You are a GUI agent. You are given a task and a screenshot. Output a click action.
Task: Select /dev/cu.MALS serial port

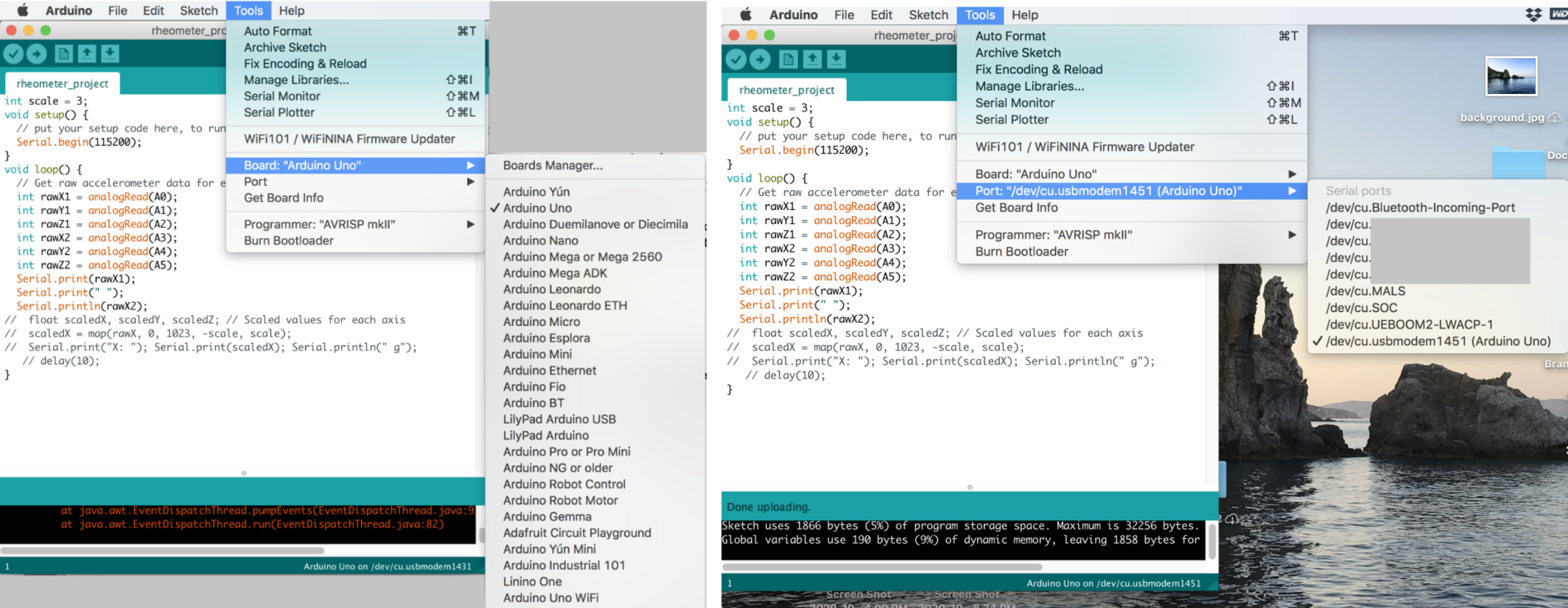(1438, 291)
